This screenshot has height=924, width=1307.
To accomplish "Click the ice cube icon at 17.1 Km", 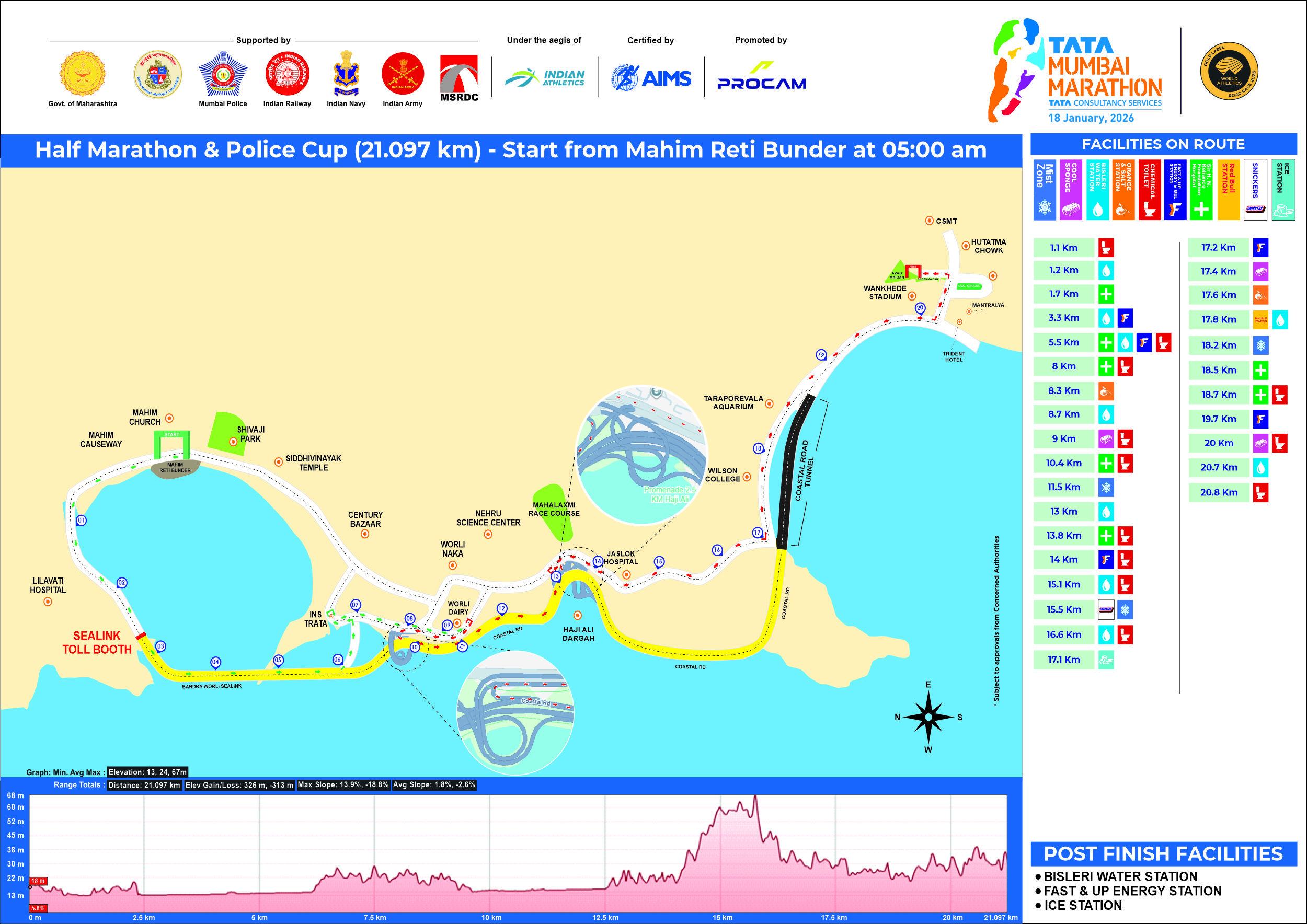I will coord(1106,660).
